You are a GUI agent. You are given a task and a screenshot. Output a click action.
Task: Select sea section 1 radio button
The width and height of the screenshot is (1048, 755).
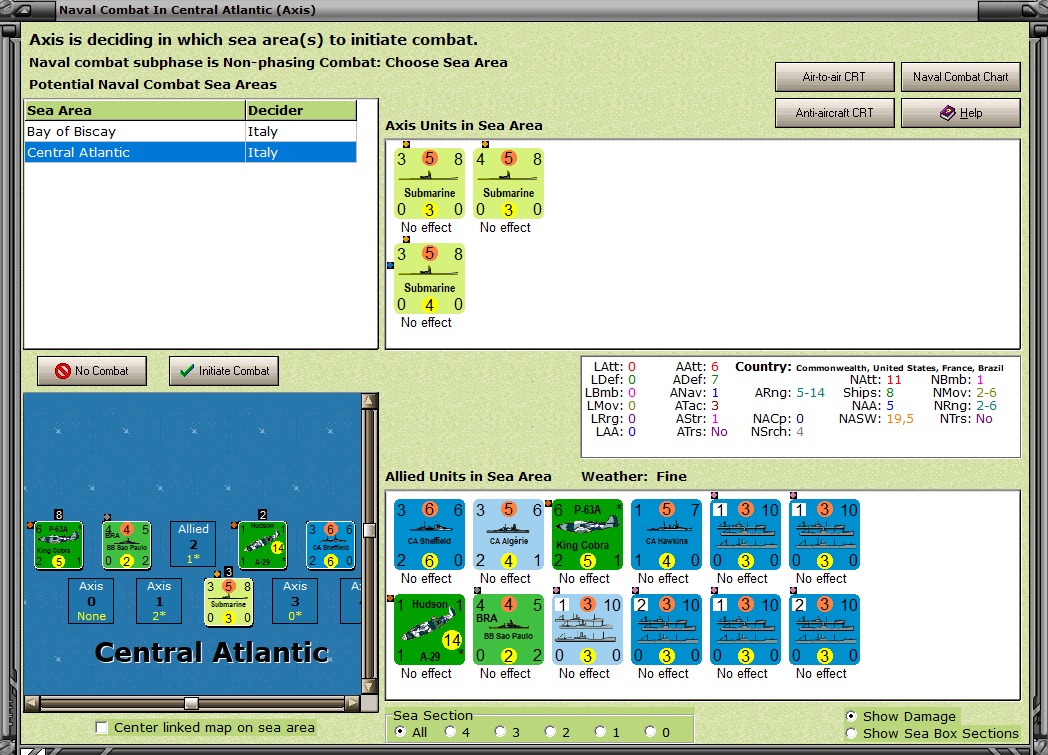tap(600, 732)
